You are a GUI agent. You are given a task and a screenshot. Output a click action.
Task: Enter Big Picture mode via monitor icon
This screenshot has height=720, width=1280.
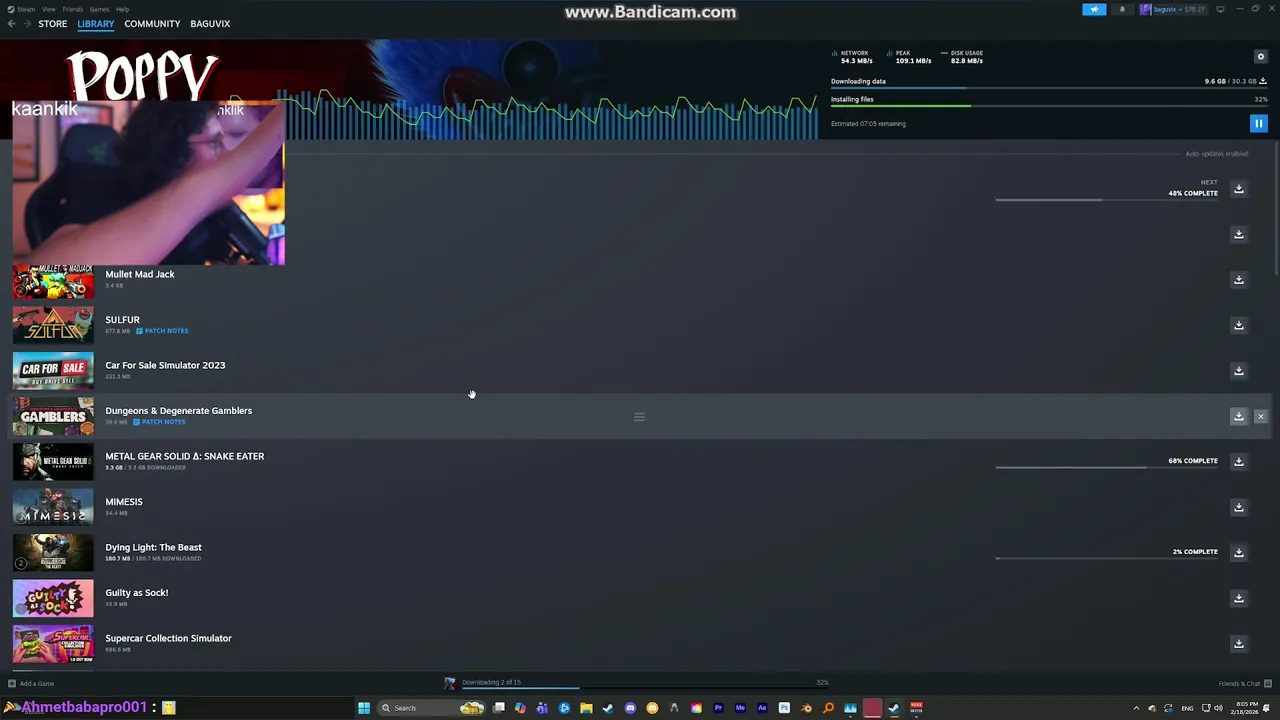pyautogui.click(x=1220, y=9)
